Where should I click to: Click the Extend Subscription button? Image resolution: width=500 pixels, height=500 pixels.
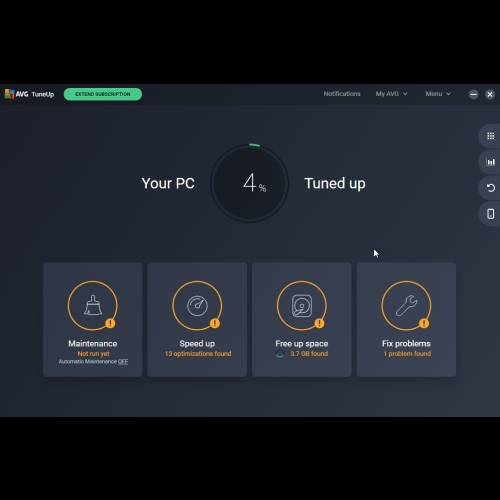[103, 94]
